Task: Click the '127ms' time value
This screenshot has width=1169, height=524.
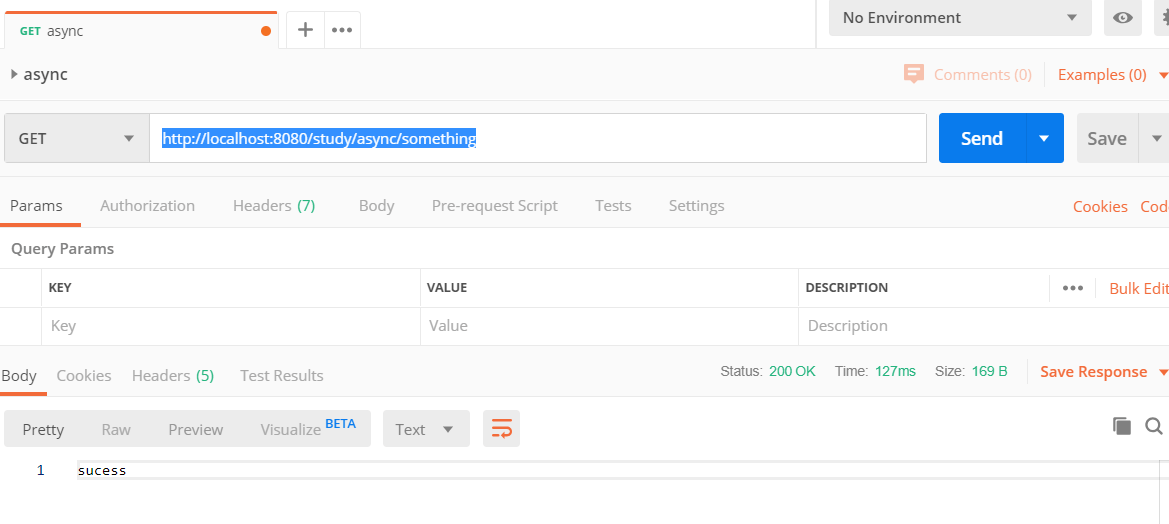Action: click(895, 371)
